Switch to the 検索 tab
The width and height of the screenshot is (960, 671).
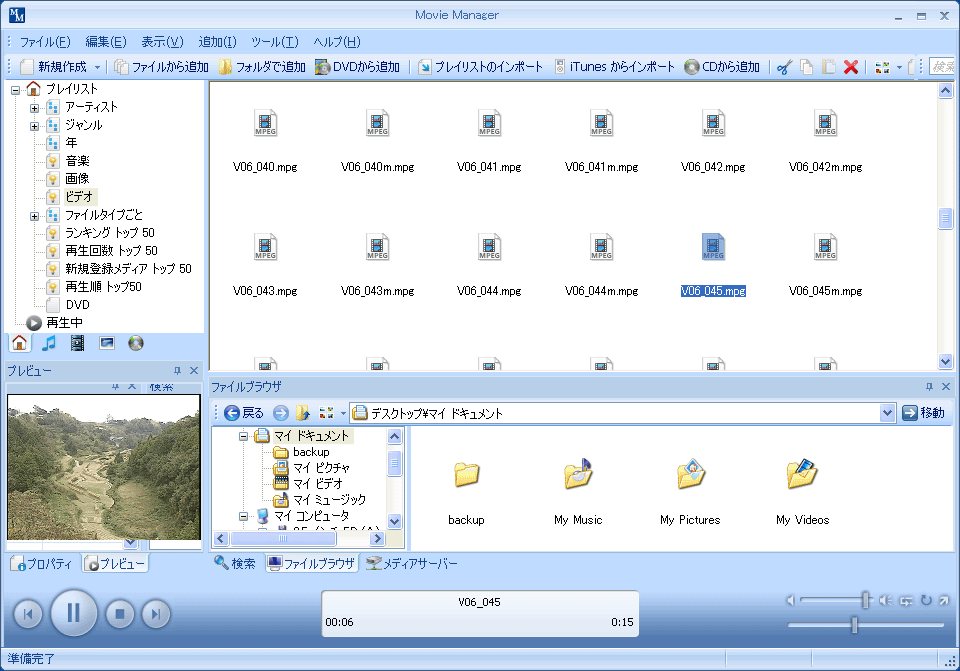tap(234, 563)
